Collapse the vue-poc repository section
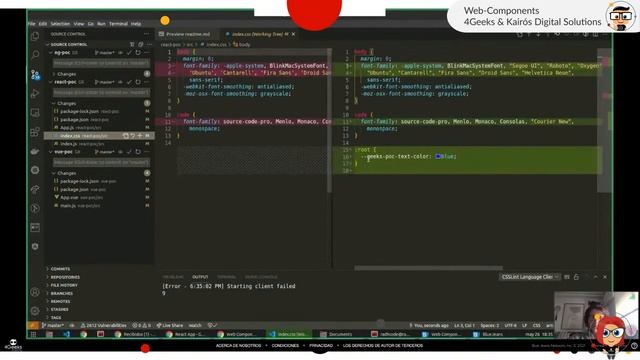This screenshot has width=640, height=360. click(x=51, y=152)
